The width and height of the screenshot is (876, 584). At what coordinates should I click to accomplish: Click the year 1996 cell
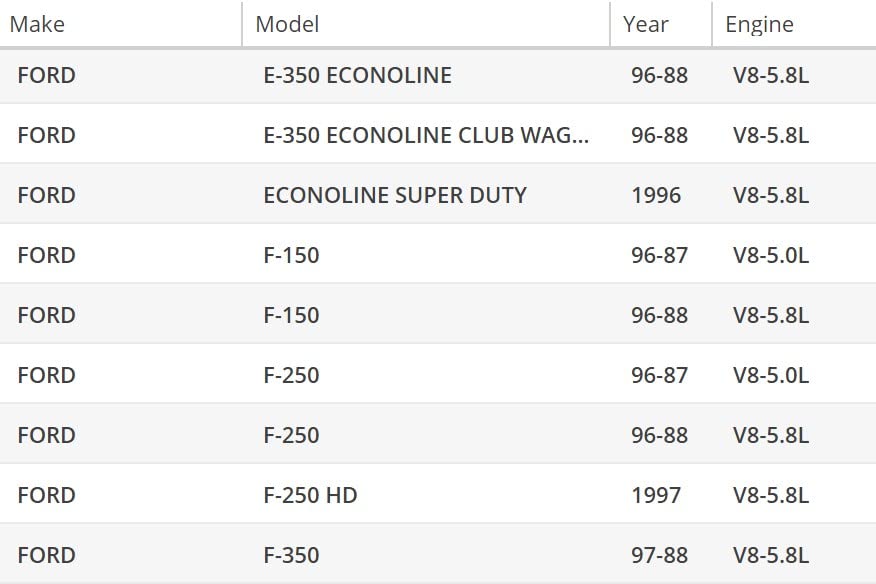[656, 195]
